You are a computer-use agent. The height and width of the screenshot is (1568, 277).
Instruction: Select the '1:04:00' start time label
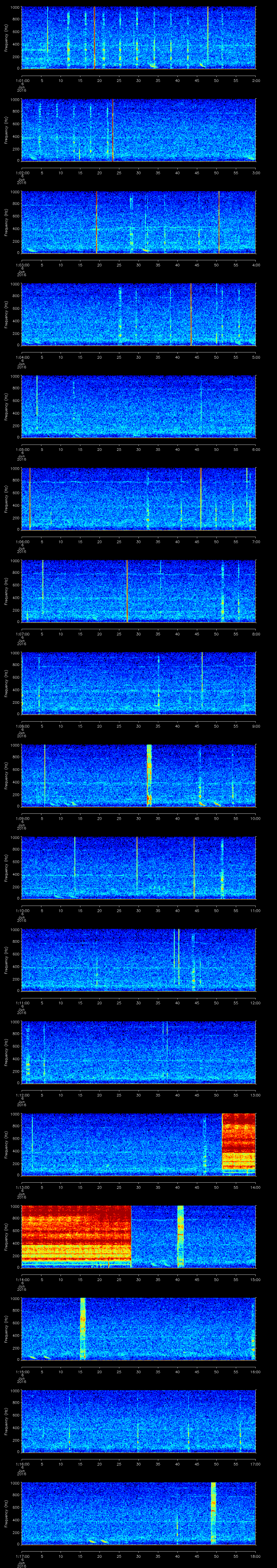click(x=22, y=357)
